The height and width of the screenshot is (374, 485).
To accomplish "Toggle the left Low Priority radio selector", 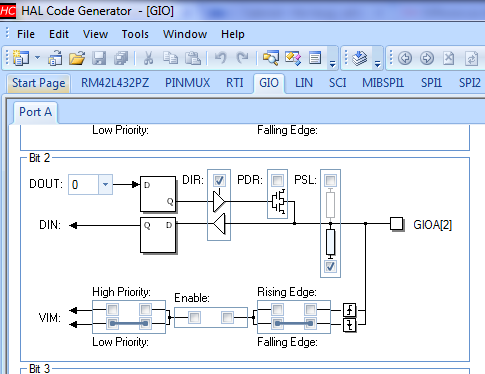I will pos(112,323).
